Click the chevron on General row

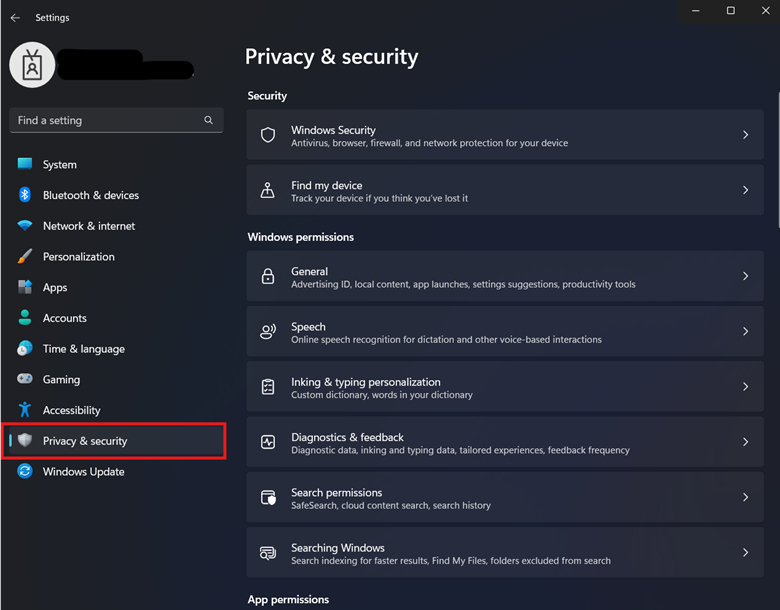coord(745,276)
